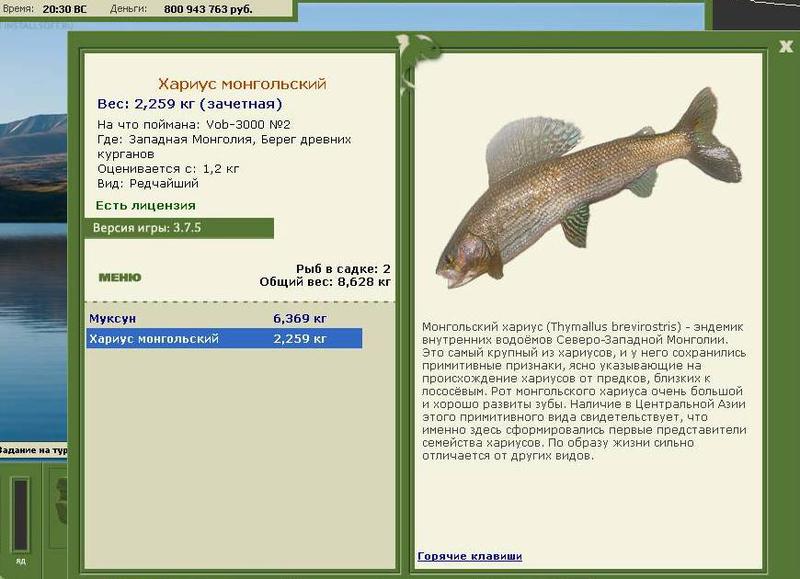Screen dimensions: 800x579
Task: Click the weight 6,369 кг of Муксун
Action: click(x=299, y=318)
